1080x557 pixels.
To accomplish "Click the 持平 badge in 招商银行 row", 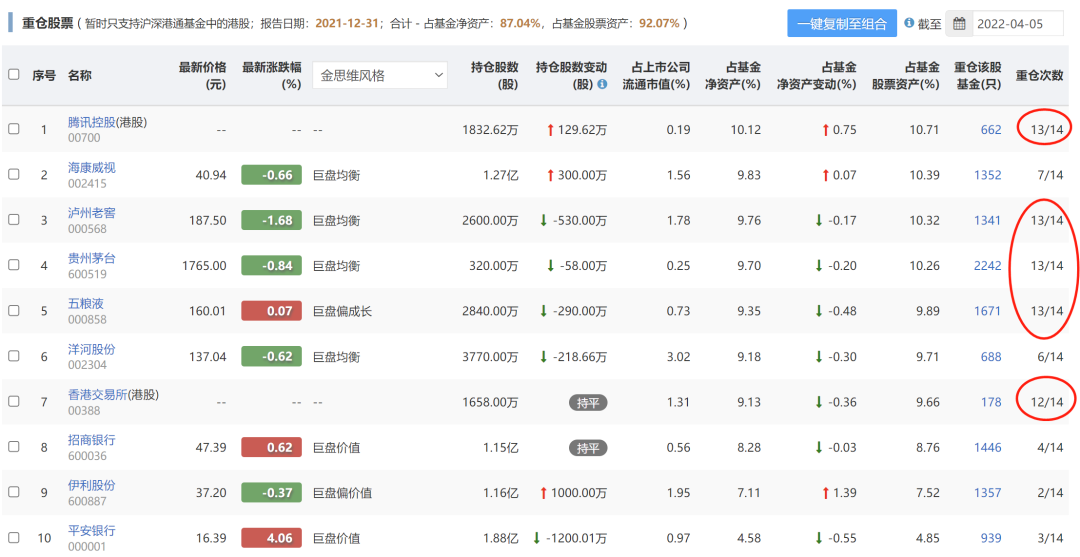I will coord(588,448).
